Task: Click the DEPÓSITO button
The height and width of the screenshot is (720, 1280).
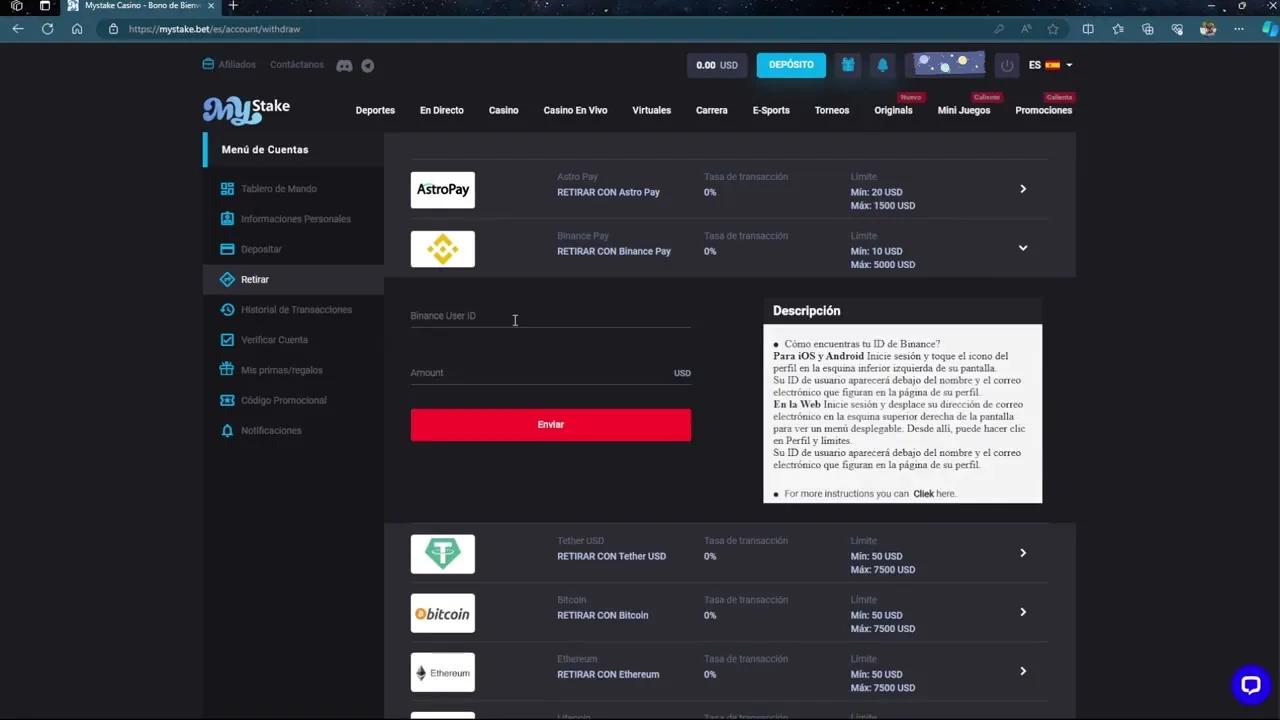Action: coord(791,65)
